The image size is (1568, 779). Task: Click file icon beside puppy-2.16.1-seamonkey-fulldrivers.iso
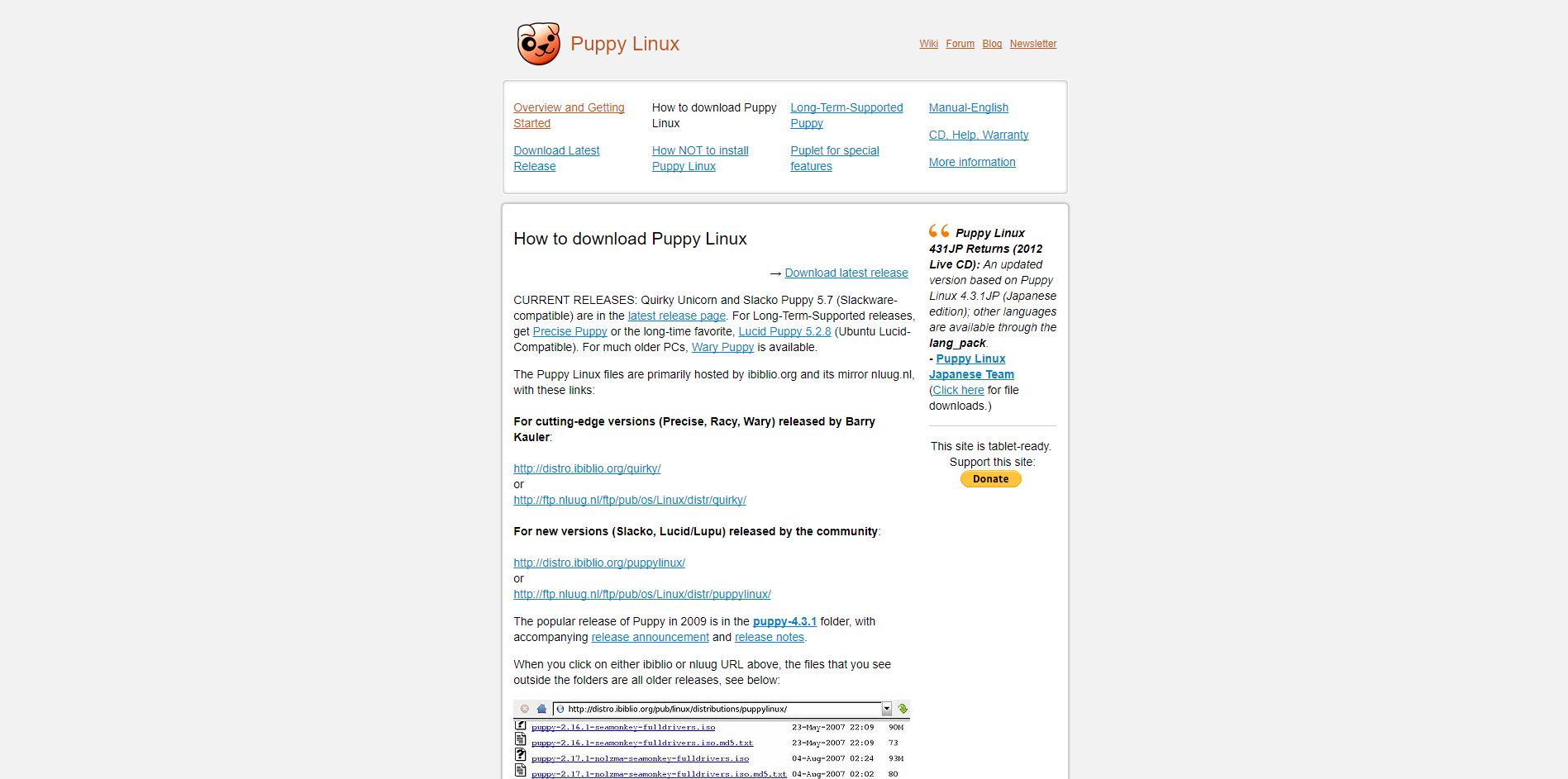[x=521, y=724]
